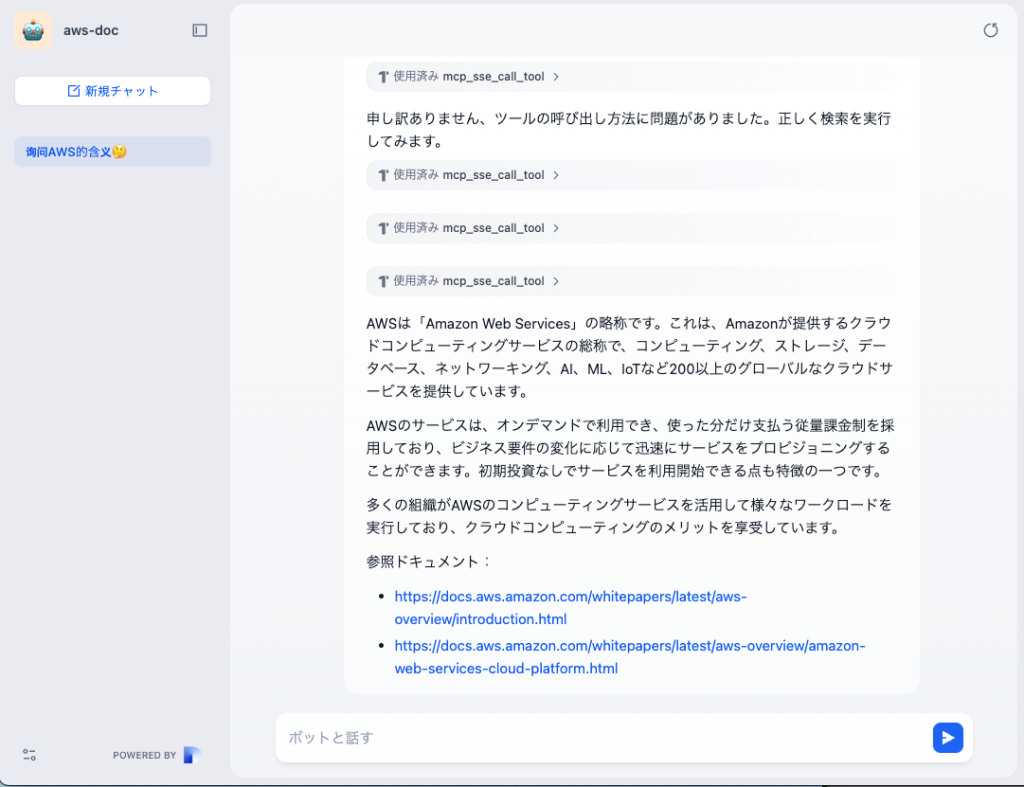Image resolution: width=1024 pixels, height=787 pixels.
Task: Click the paragraph starting AWSは「Amazon Web Services」
Action: [x=630, y=357]
